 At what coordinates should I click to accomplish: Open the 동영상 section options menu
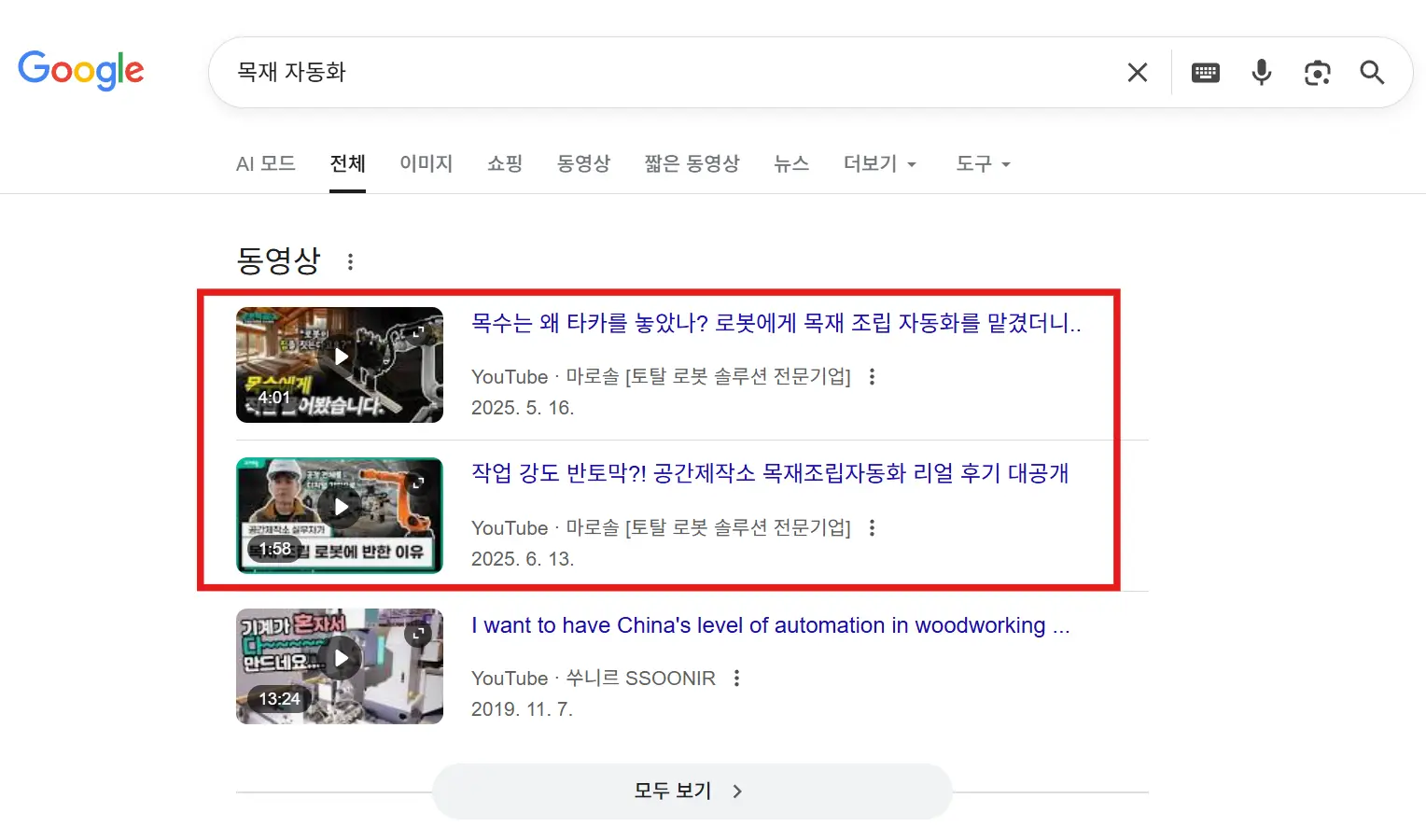coord(351,262)
